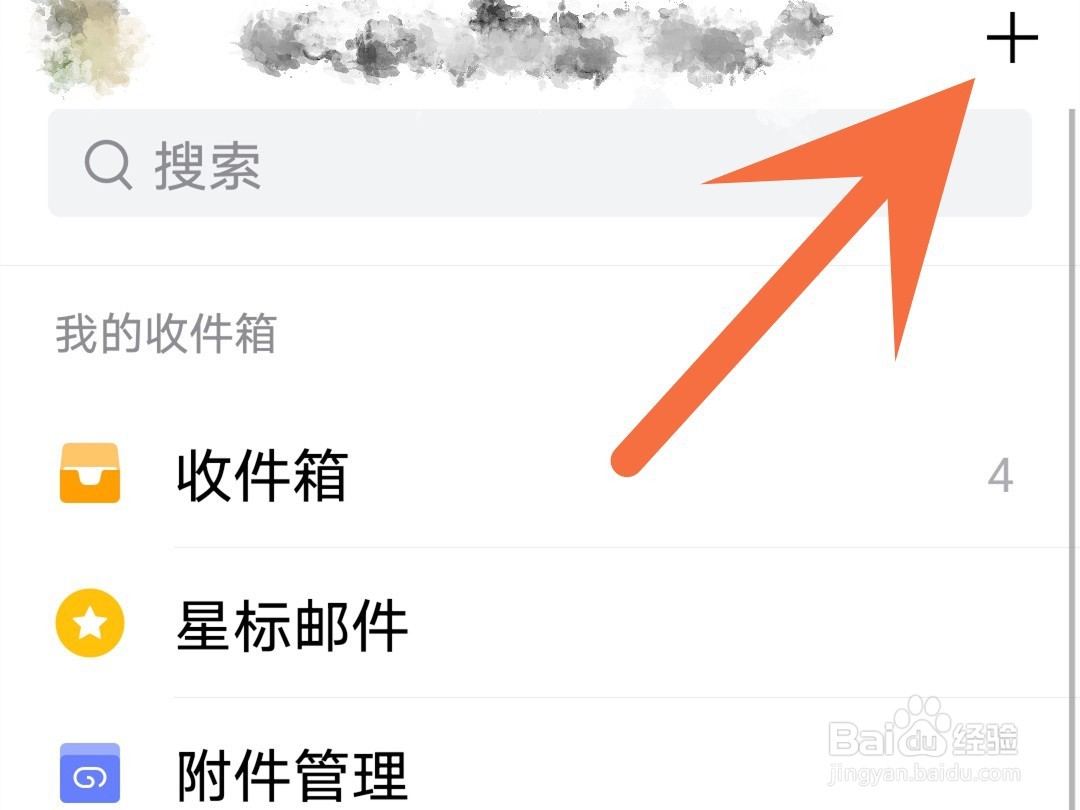This screenshot has width=1080, height=810.
Task: Click the Baidu 经验 watermark text
Action: pos(985,738)
